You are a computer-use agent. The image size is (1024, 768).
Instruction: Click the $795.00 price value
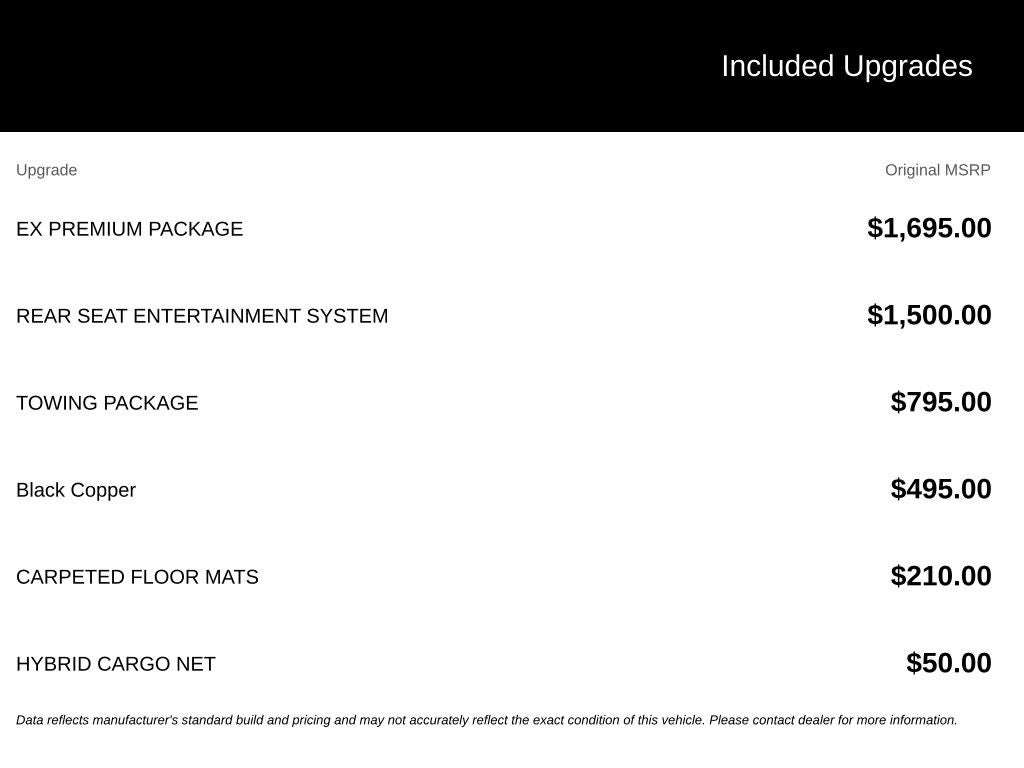(941, 402)
